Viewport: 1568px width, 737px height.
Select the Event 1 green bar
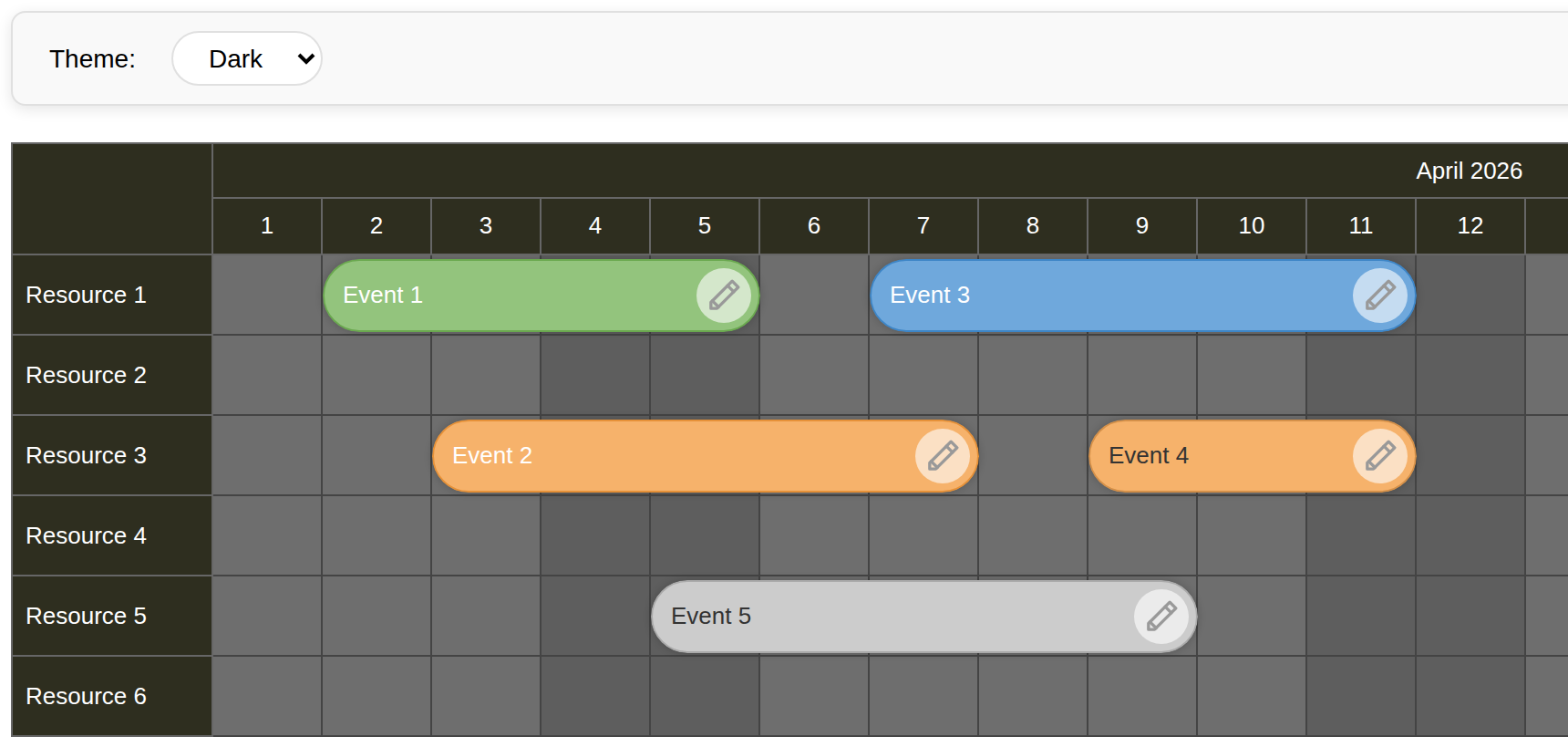[501, 295]
